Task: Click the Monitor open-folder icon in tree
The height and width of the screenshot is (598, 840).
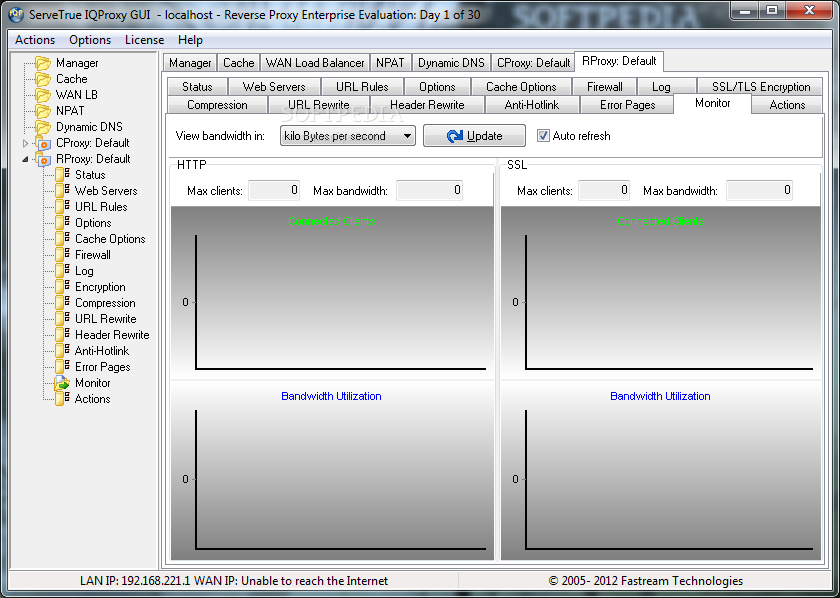Action: (63, 383)
